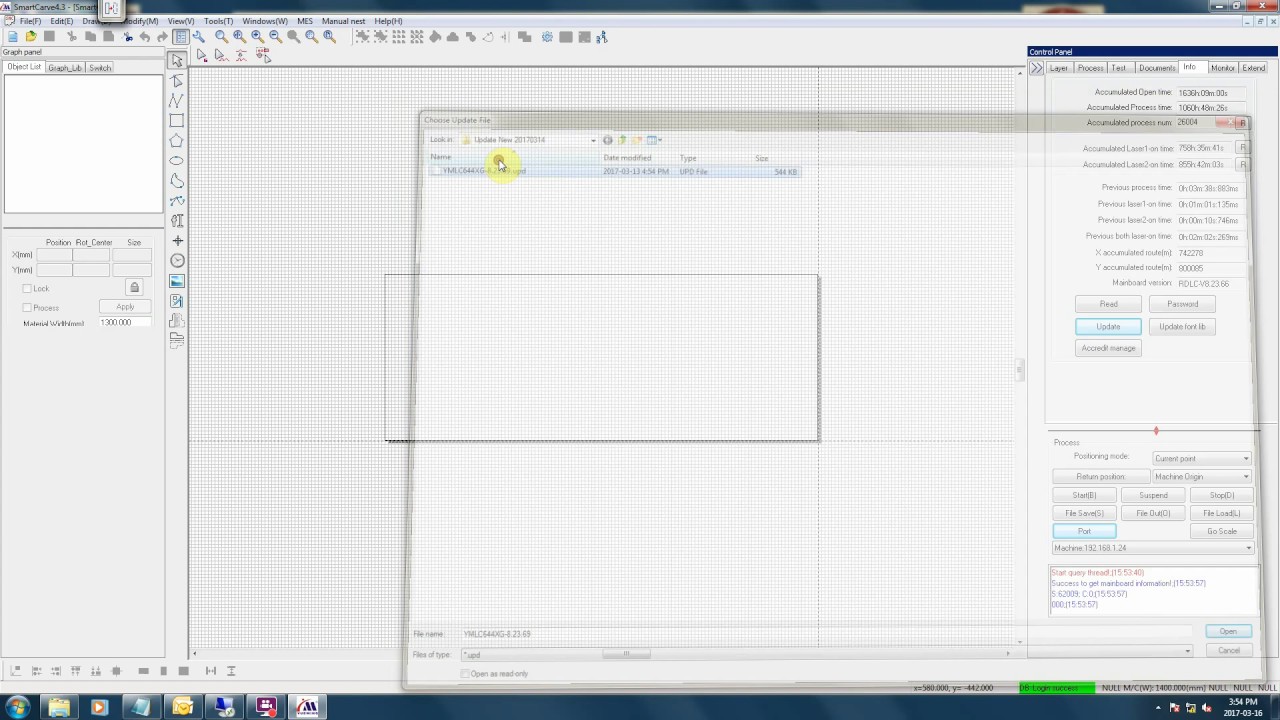Click Cancel in the file dialog
Image resolution: width=1280 pixels, height=720 pixels.
1228,651
